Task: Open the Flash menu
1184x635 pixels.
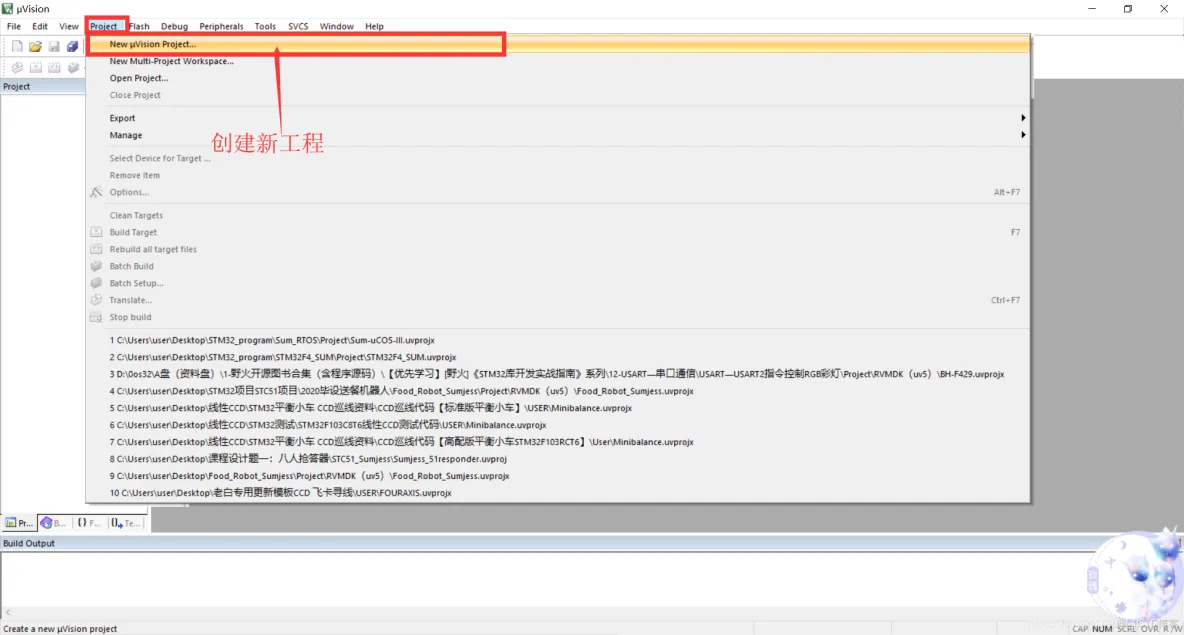Action: pyautogui.click(x=139, y=26)
